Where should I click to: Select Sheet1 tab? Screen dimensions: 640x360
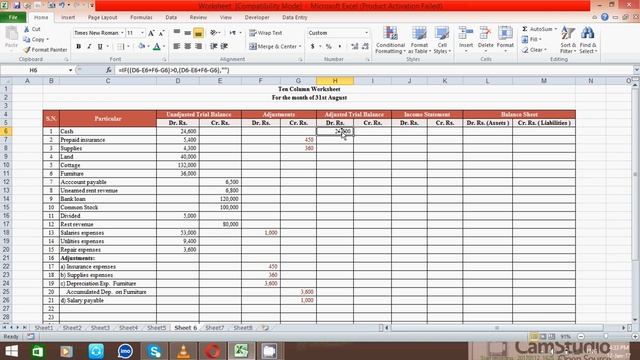pyautogui.click(x=44, y=328)
